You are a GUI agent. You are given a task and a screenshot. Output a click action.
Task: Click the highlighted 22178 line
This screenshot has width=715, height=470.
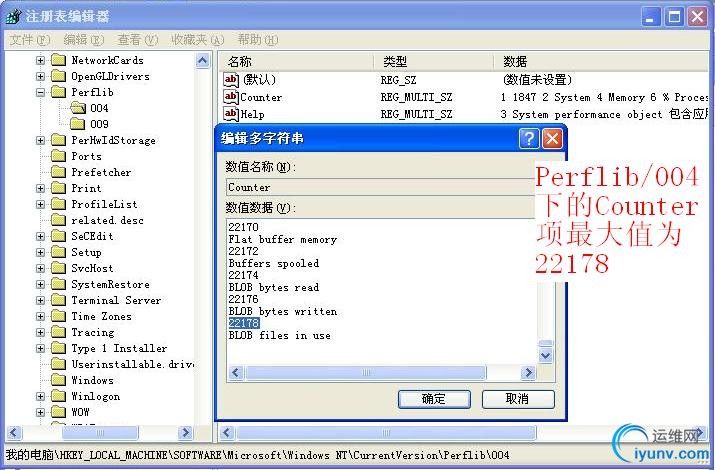(244, 323)
